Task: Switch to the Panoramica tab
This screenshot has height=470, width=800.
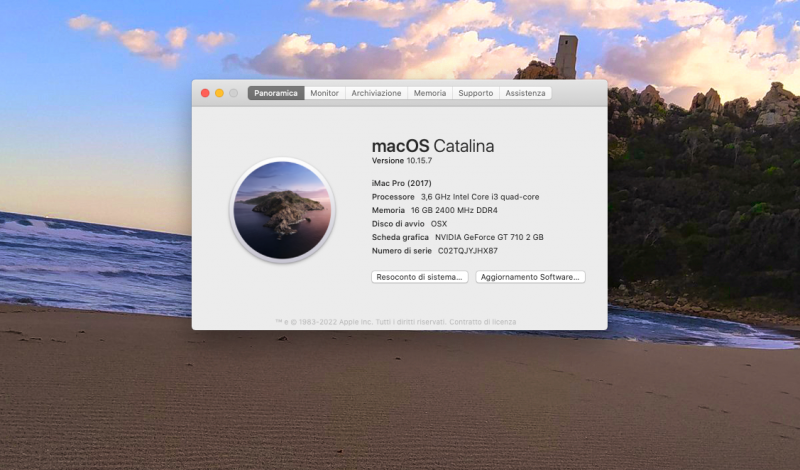Action: coord(276,93)
